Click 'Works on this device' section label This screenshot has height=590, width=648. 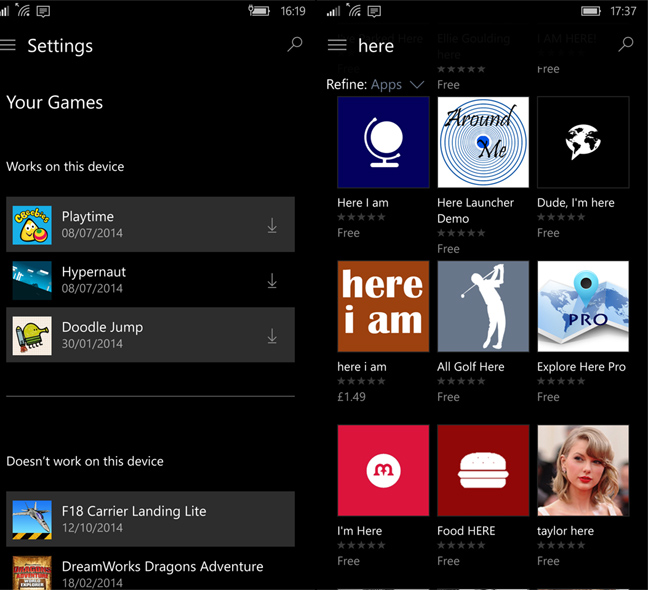coord(65,167)
